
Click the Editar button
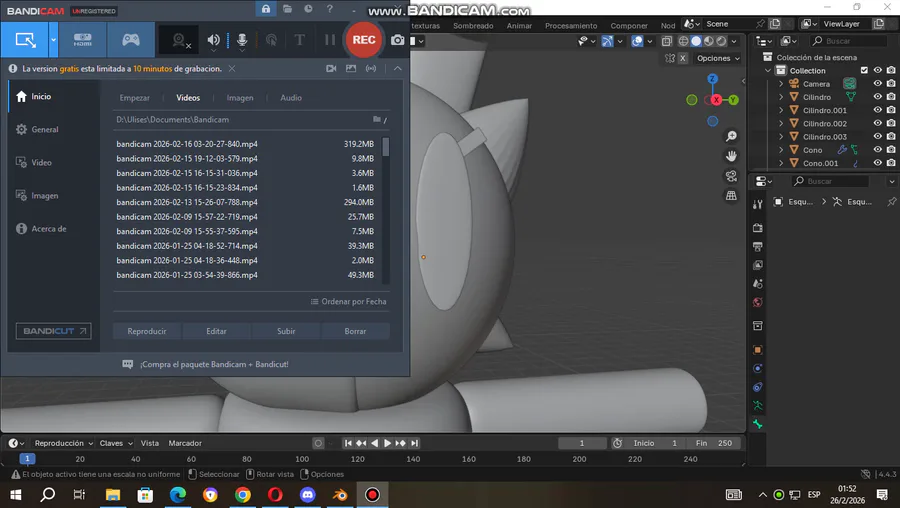(x=216, y=331)
